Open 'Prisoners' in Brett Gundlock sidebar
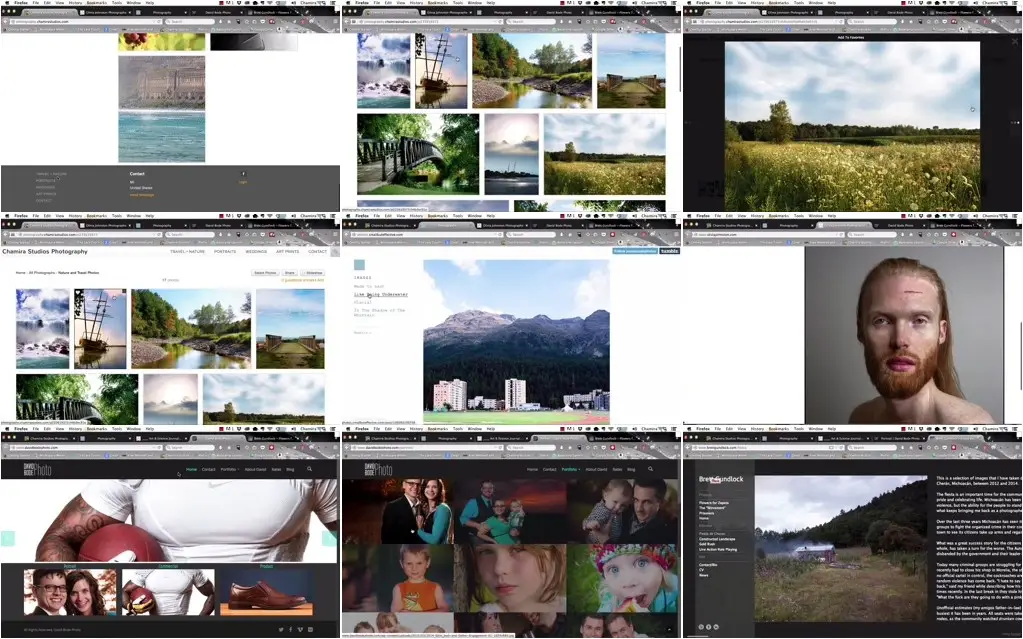This screenshot has height=639, width=1023. (707, 513)
